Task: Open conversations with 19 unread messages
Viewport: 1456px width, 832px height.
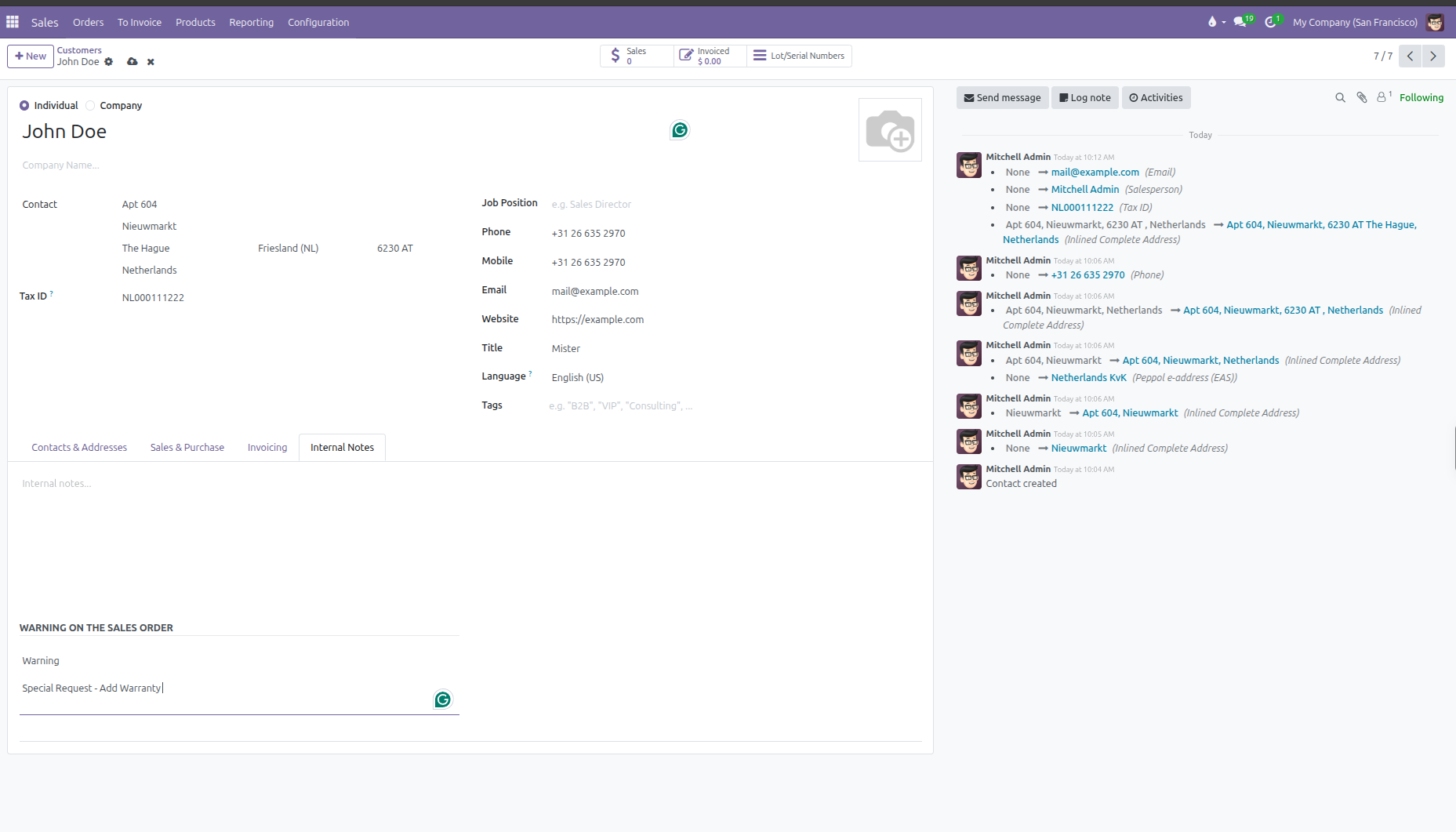Action: tap(1243, 22)
